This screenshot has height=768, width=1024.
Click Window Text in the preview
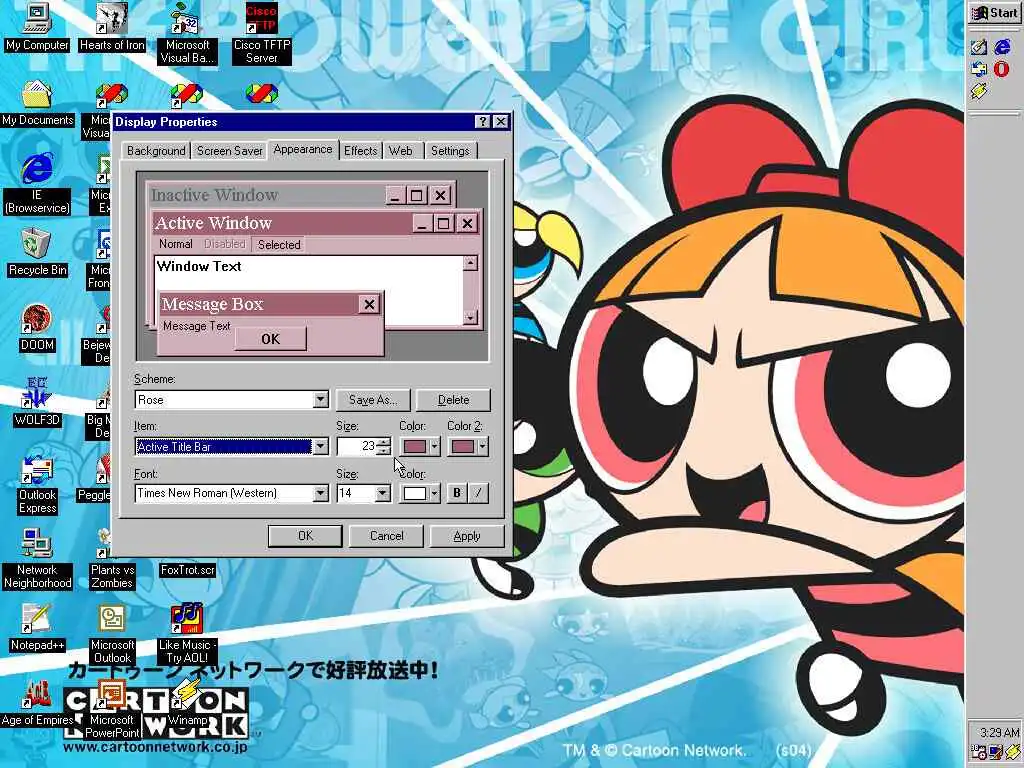pos(199,266)
